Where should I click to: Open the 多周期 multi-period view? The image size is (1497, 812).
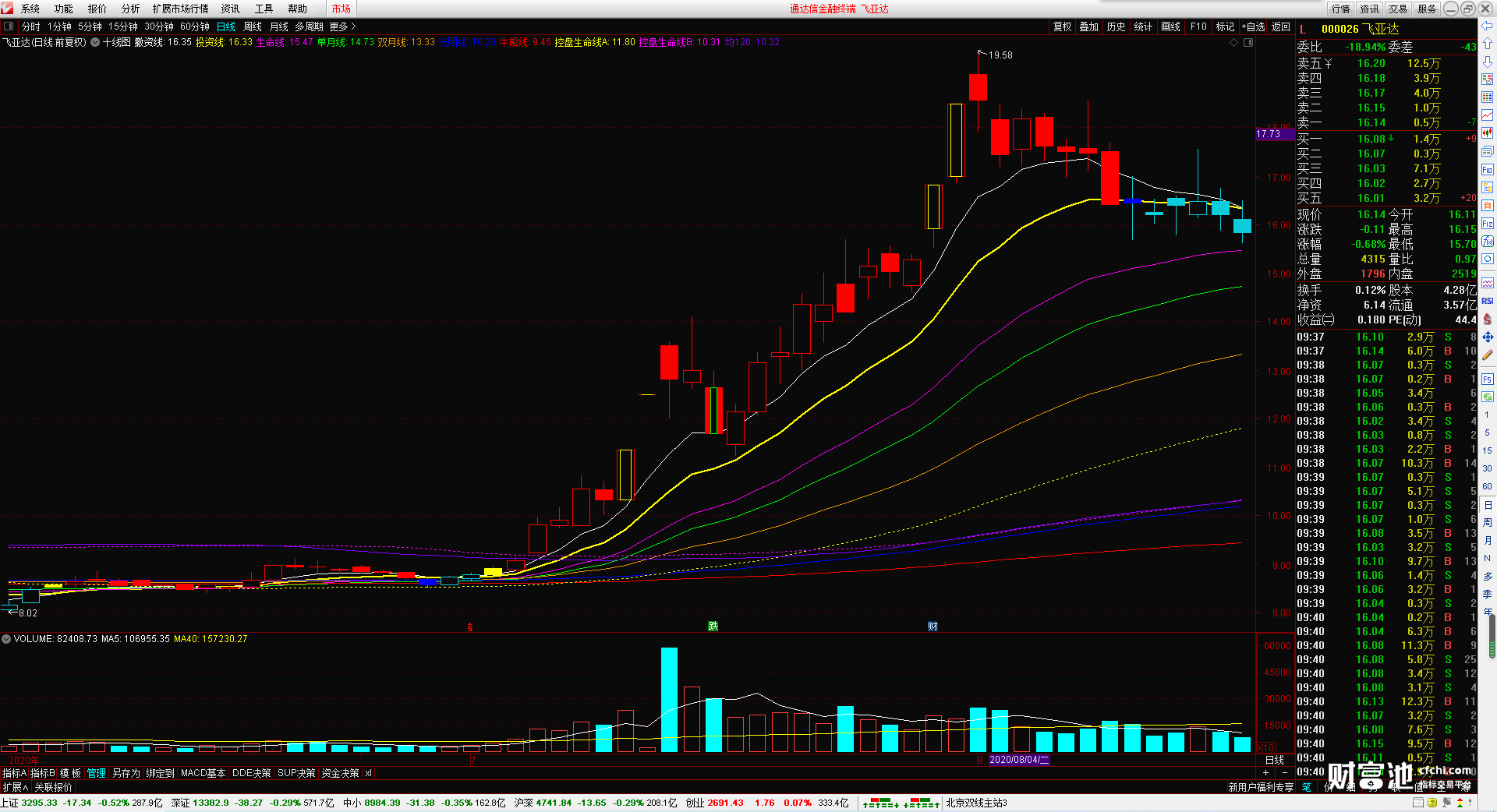click(x=309, y=26)
